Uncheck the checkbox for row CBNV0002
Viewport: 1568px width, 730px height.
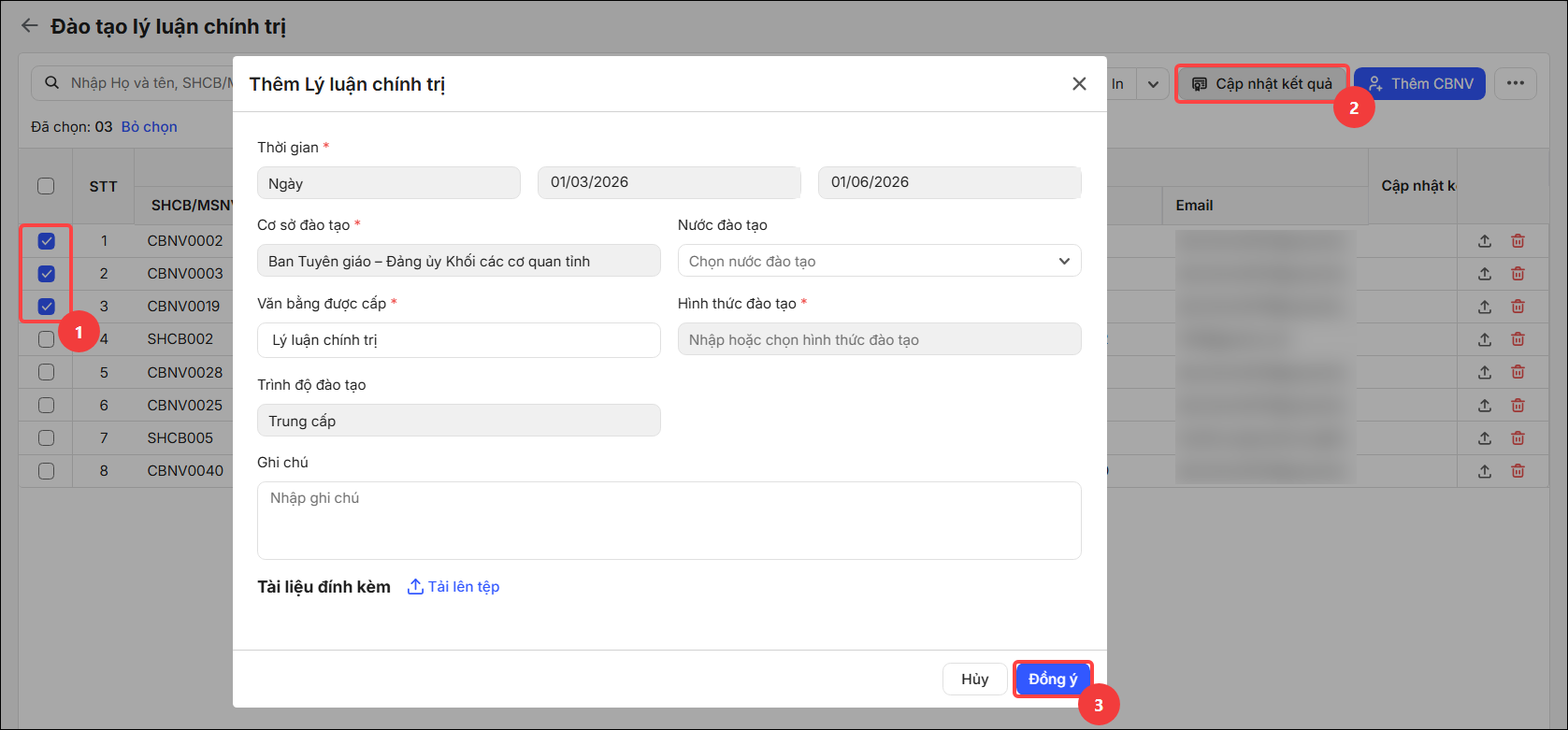pos(46,241)
